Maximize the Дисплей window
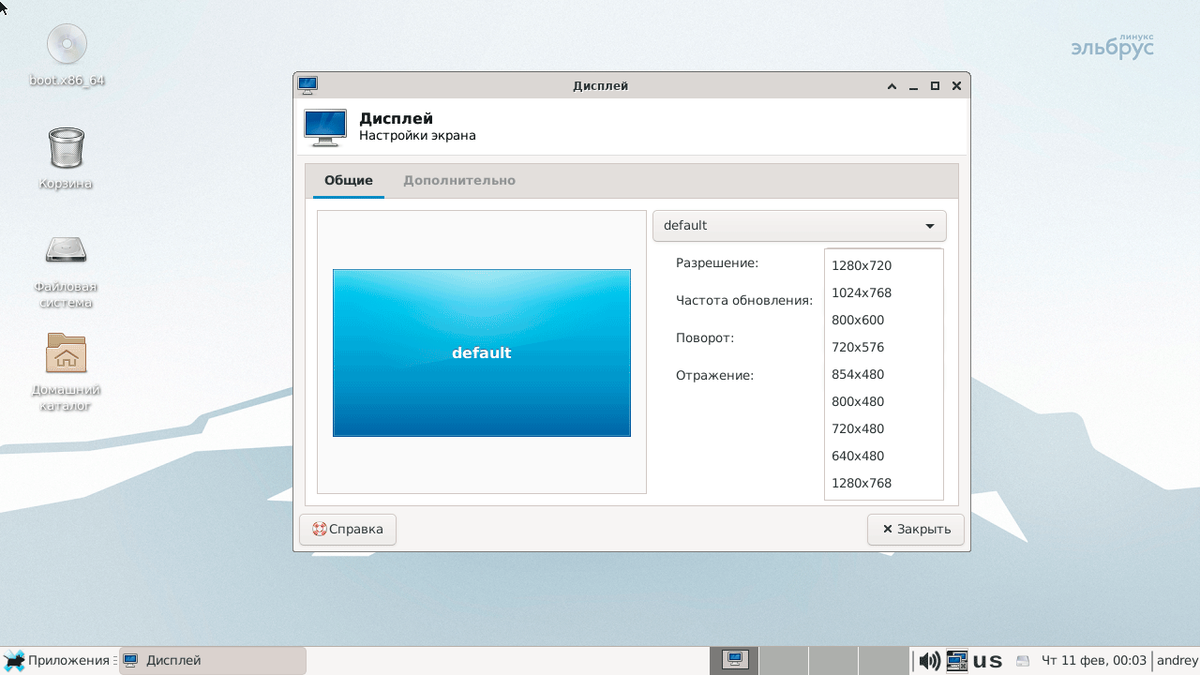The image size is (1200, 675). (x=935, y=87)
